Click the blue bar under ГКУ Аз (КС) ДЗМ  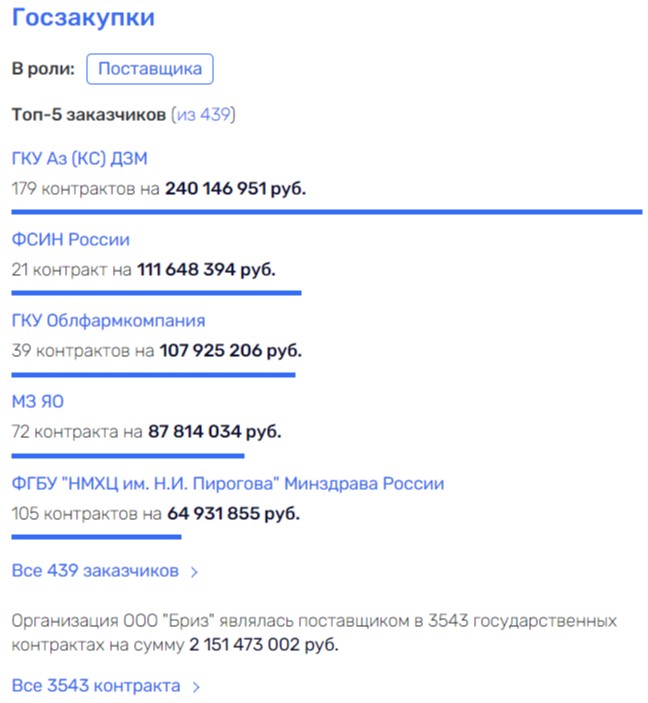coord(326,211)
